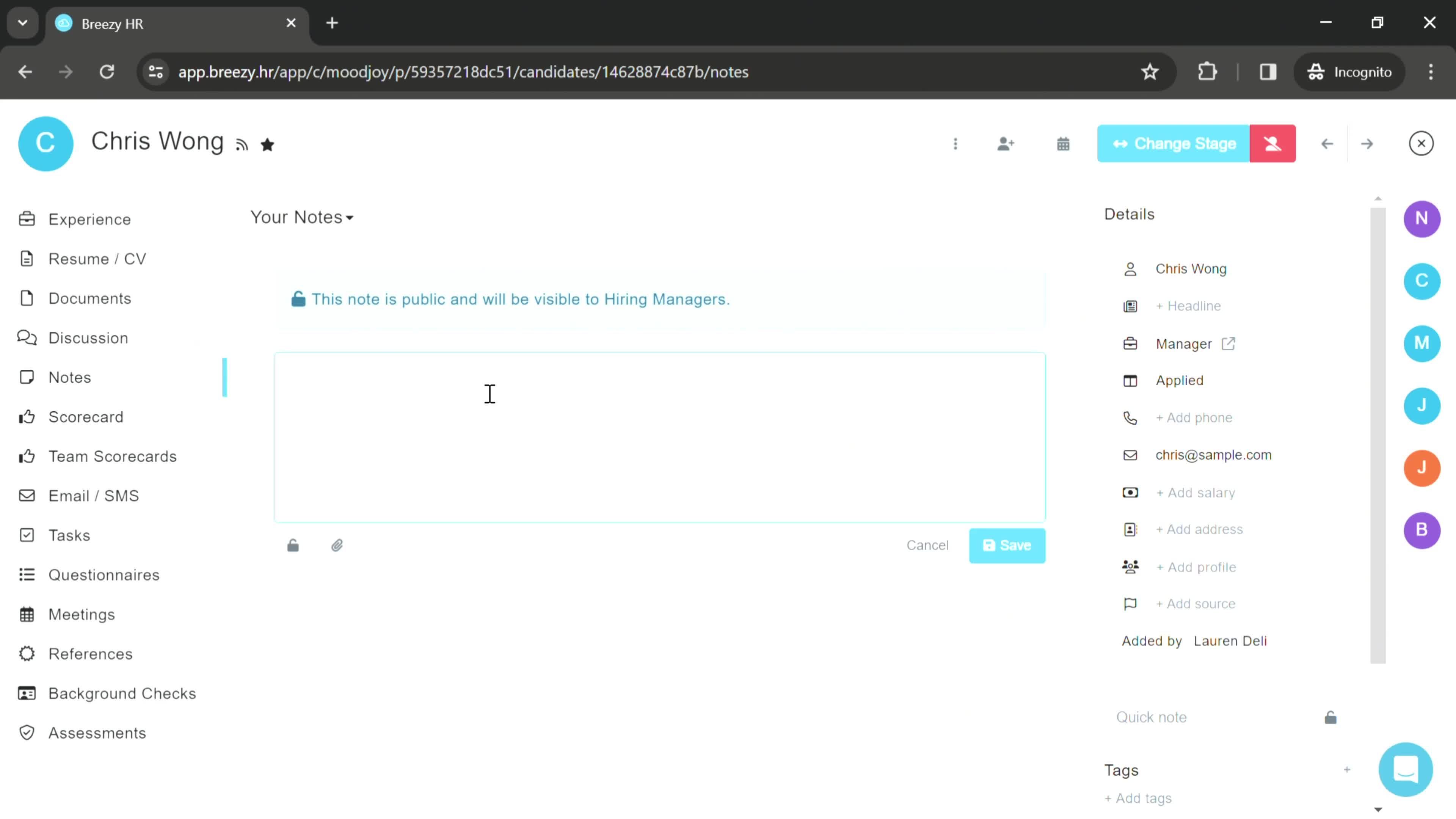Click the Cancel button to discard note
Screen dimensions: 1456x819
pos(928,545)
